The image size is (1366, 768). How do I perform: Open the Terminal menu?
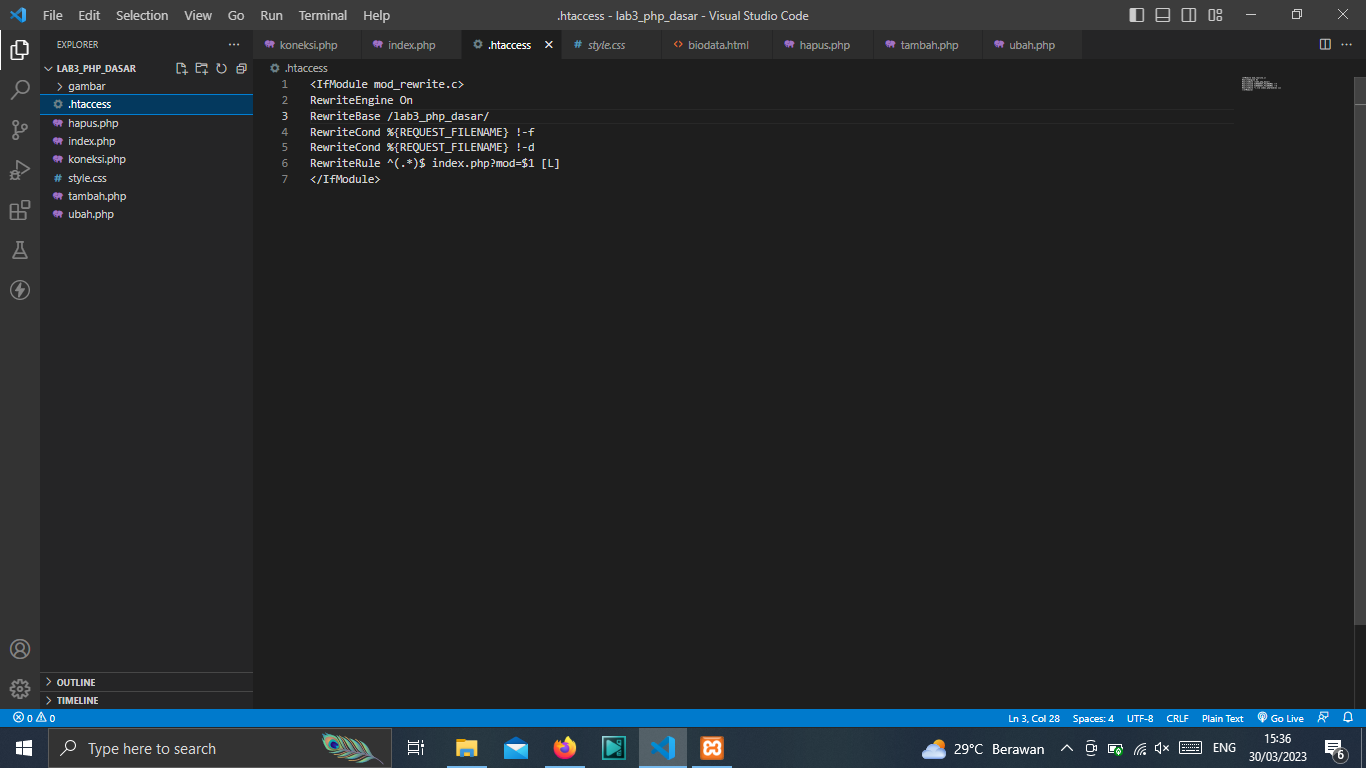[323, 15]
